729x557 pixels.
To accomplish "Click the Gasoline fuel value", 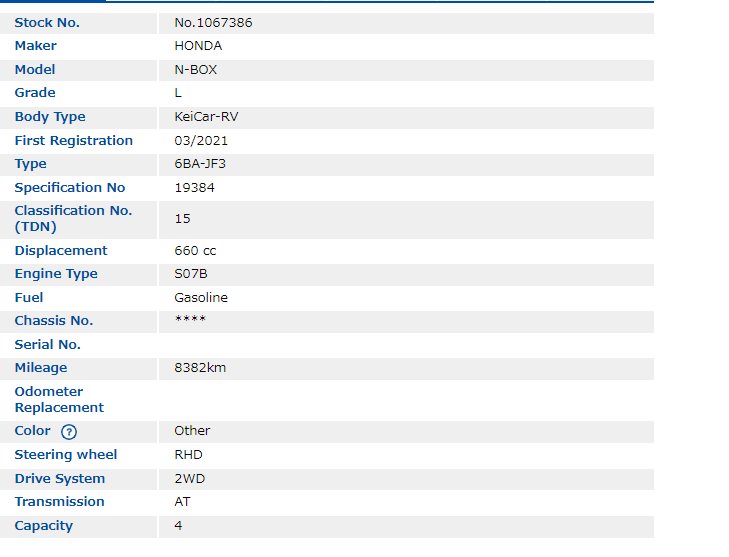I will [x=201, y=298].
